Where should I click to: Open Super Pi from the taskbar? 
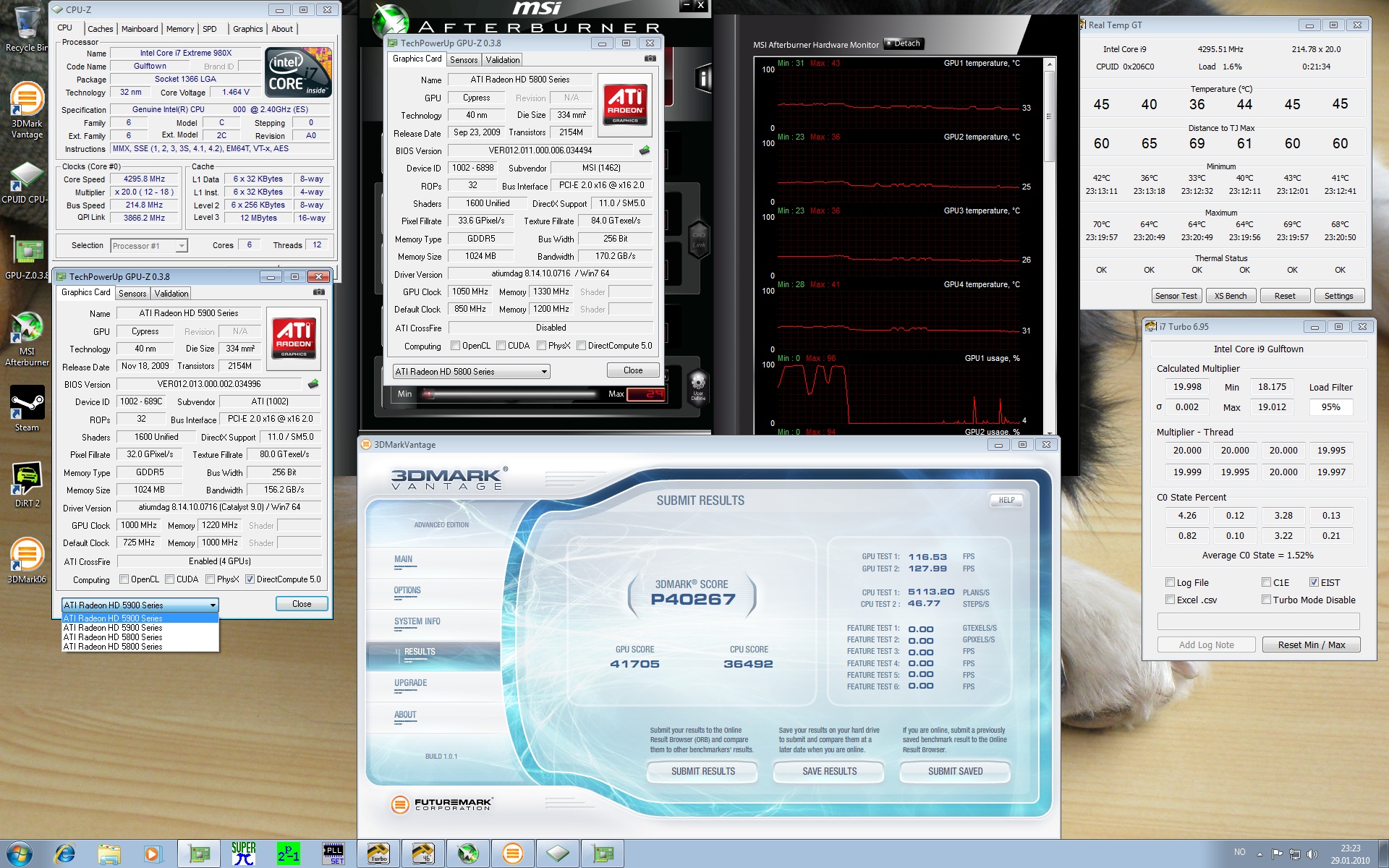(x=244, y=854)
